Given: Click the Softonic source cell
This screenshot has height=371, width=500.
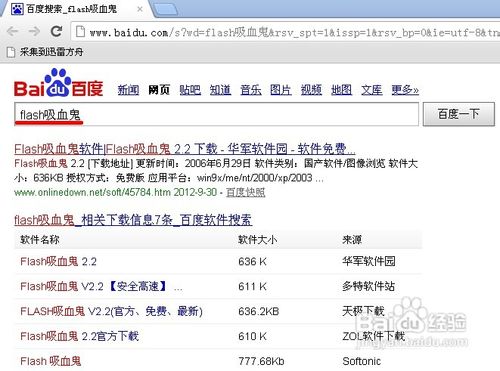Looking at the screenshot, I should point(362,361).
